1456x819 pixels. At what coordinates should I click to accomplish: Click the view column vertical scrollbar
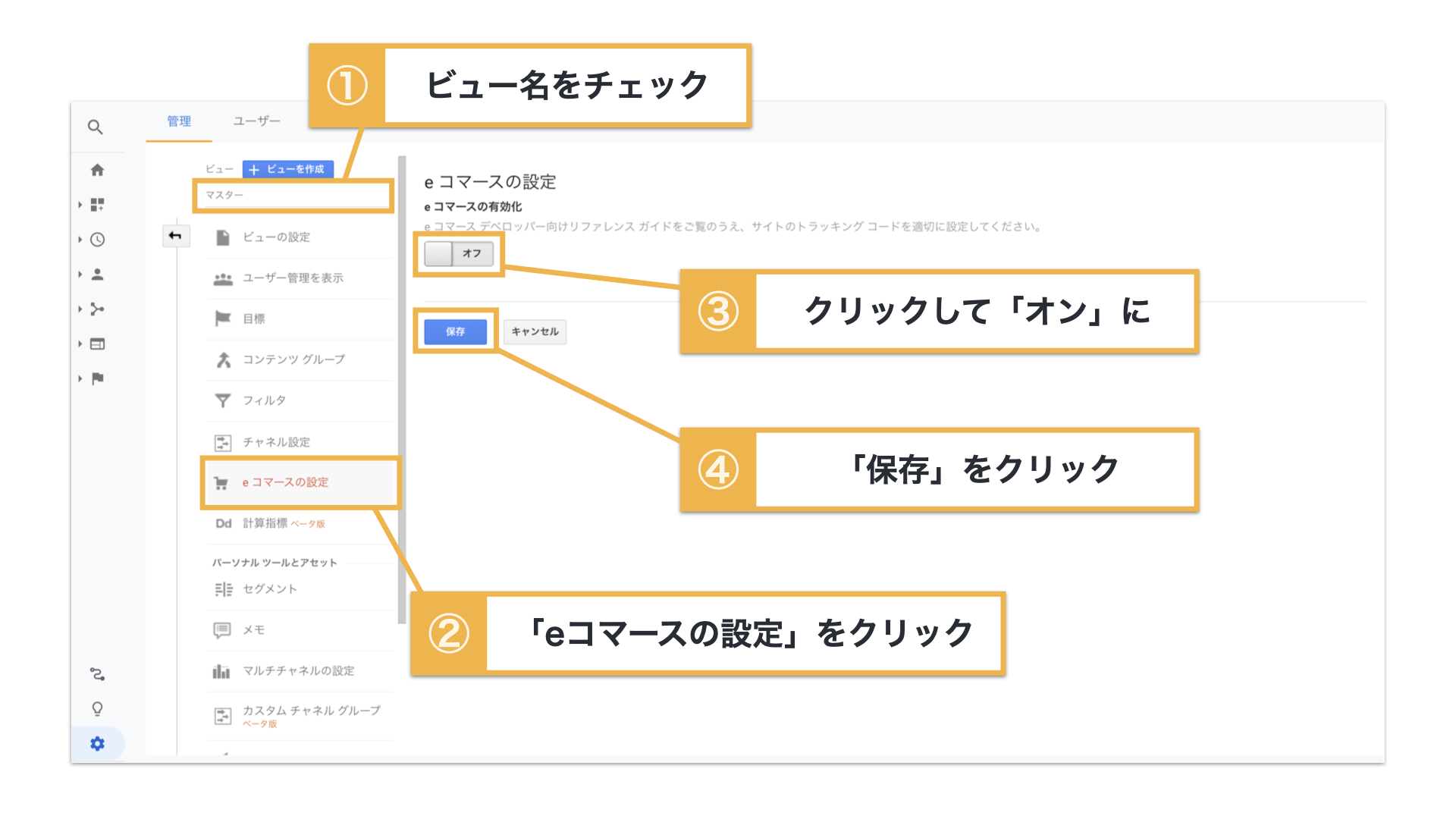click(402, 391)
